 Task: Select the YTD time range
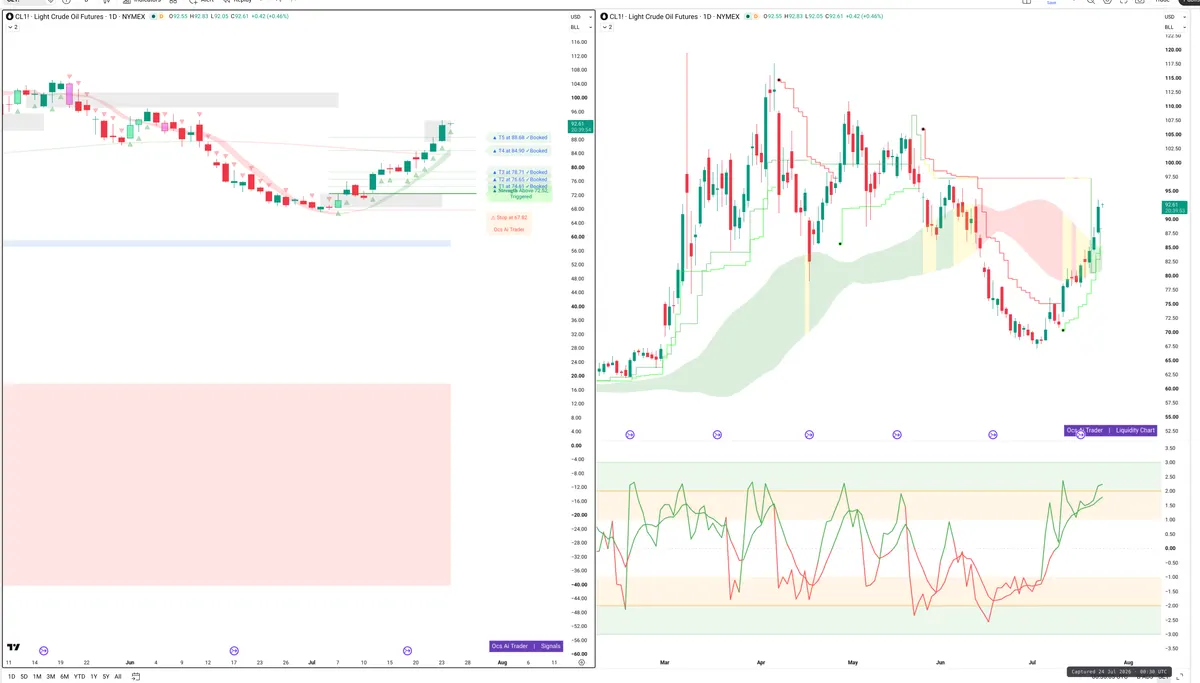click(x=79, y=677)
